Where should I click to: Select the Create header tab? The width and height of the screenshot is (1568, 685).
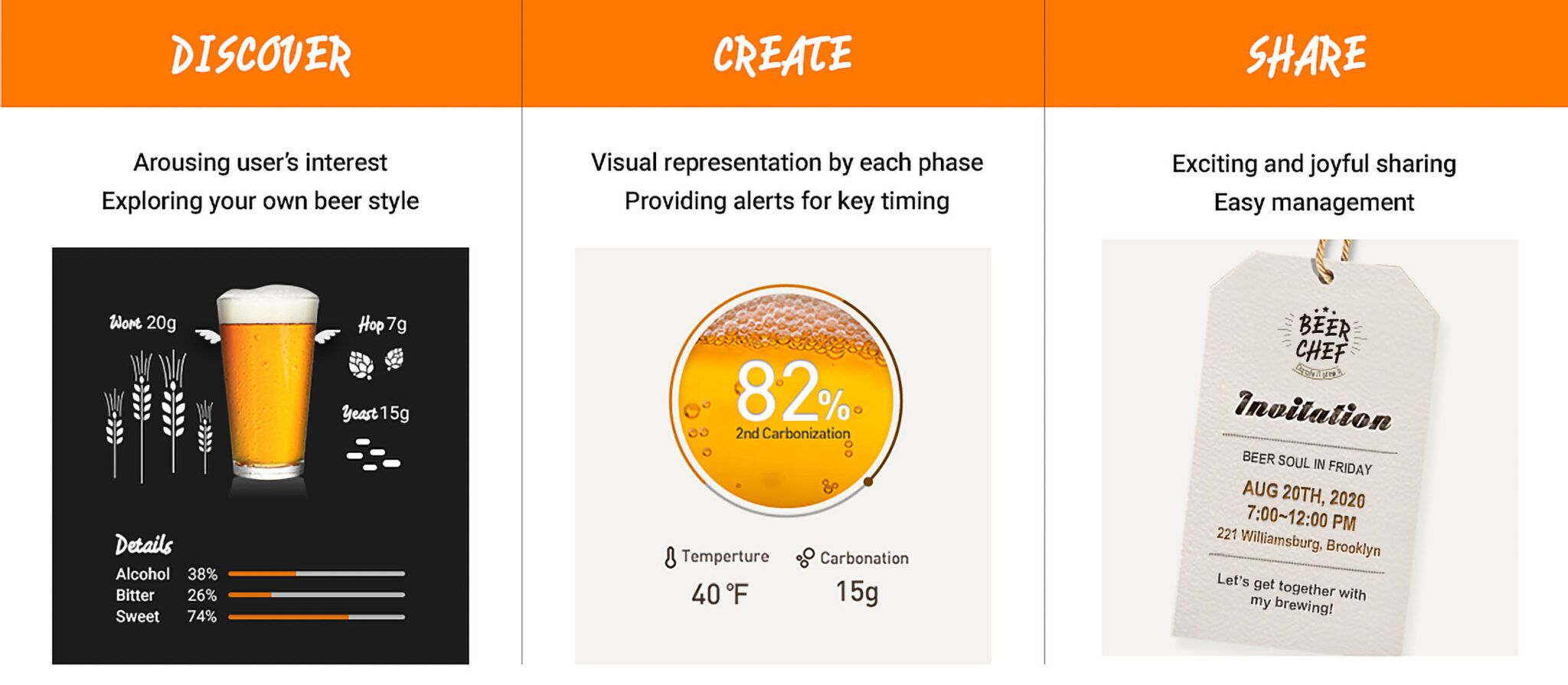782,54
